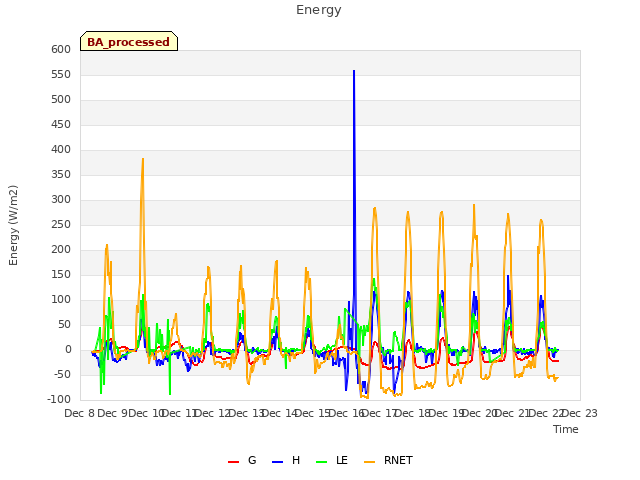
Task: Click the Time x-axis label
Action: (x=566, y=429)
